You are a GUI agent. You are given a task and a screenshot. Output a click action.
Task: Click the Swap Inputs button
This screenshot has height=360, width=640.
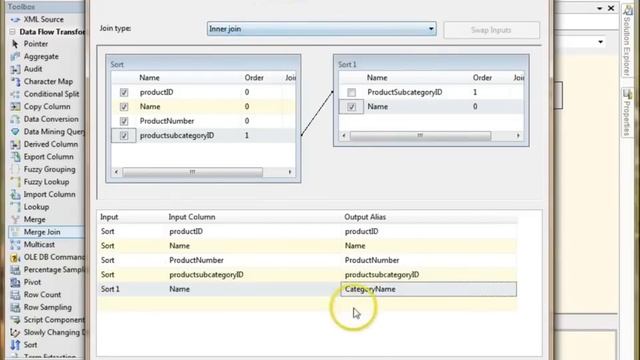491,30
